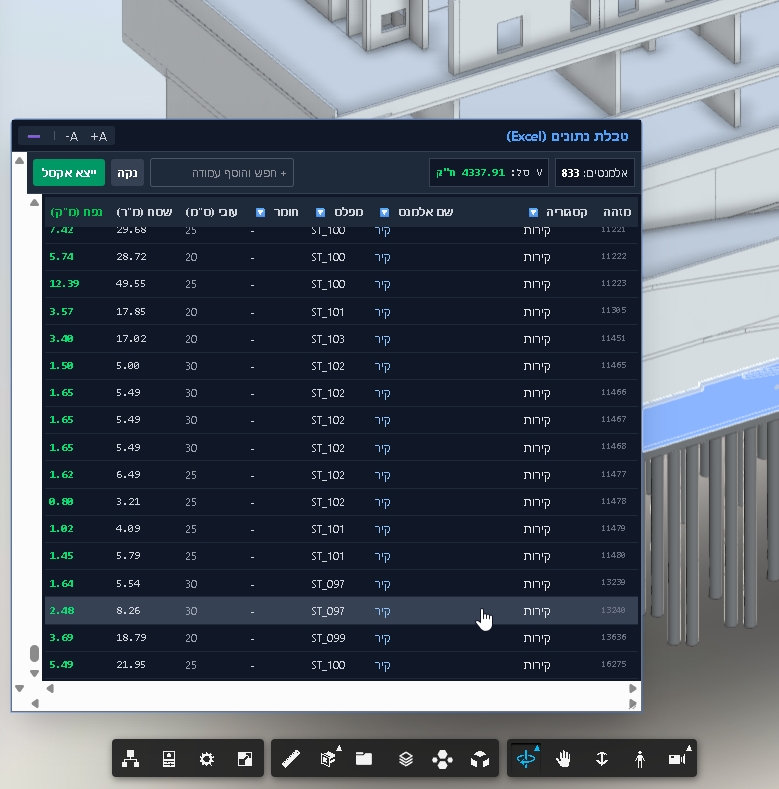Viewport: 779px width, 789px height.
Task: Click the lower horizontal scroll-left arrow
Action: [x=35, y=703]
